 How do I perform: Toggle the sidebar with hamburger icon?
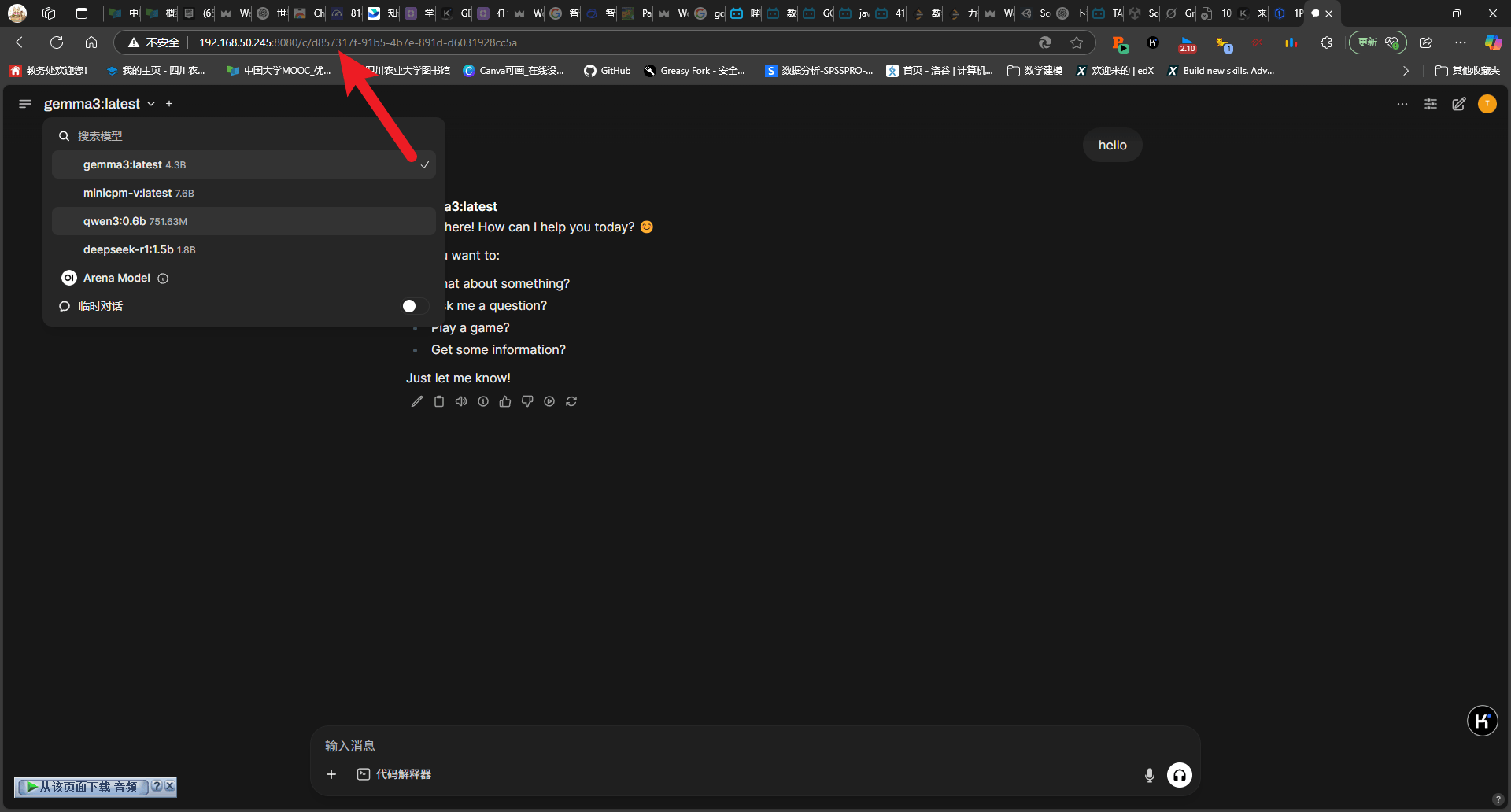coord(25,104)
